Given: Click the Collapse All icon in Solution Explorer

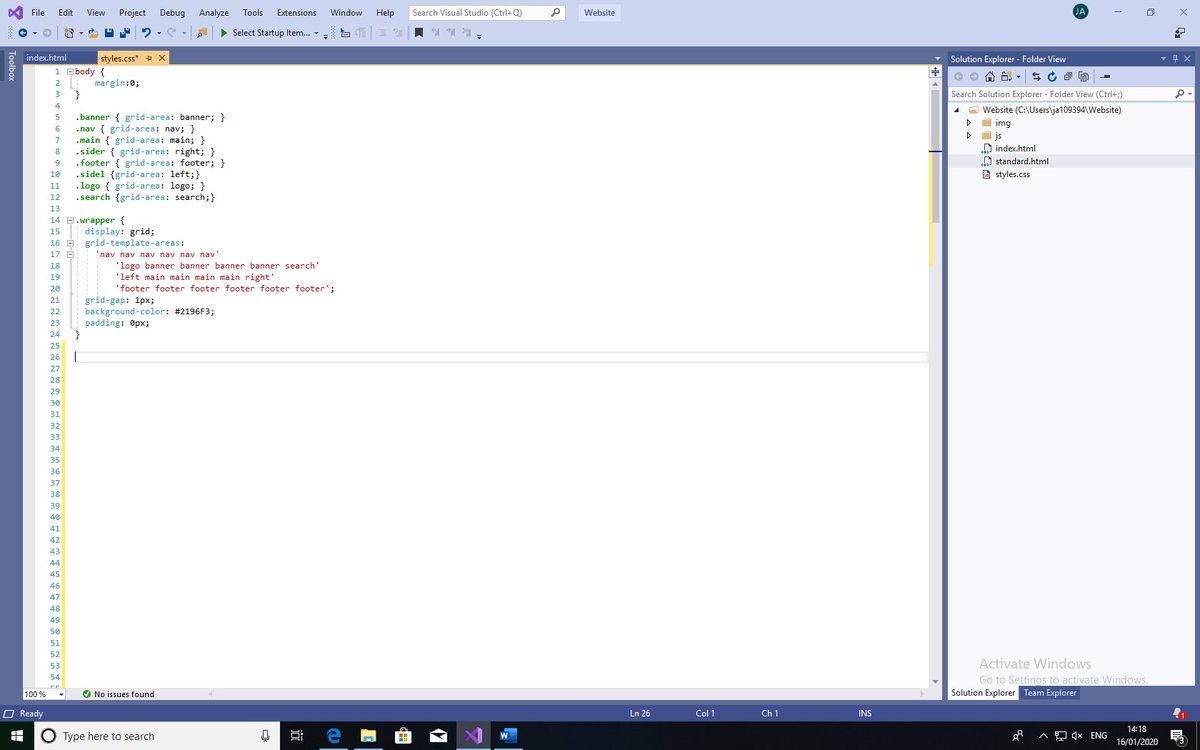Looking at the screenshot, I should pyautogui.click(x=1068, y=77).
